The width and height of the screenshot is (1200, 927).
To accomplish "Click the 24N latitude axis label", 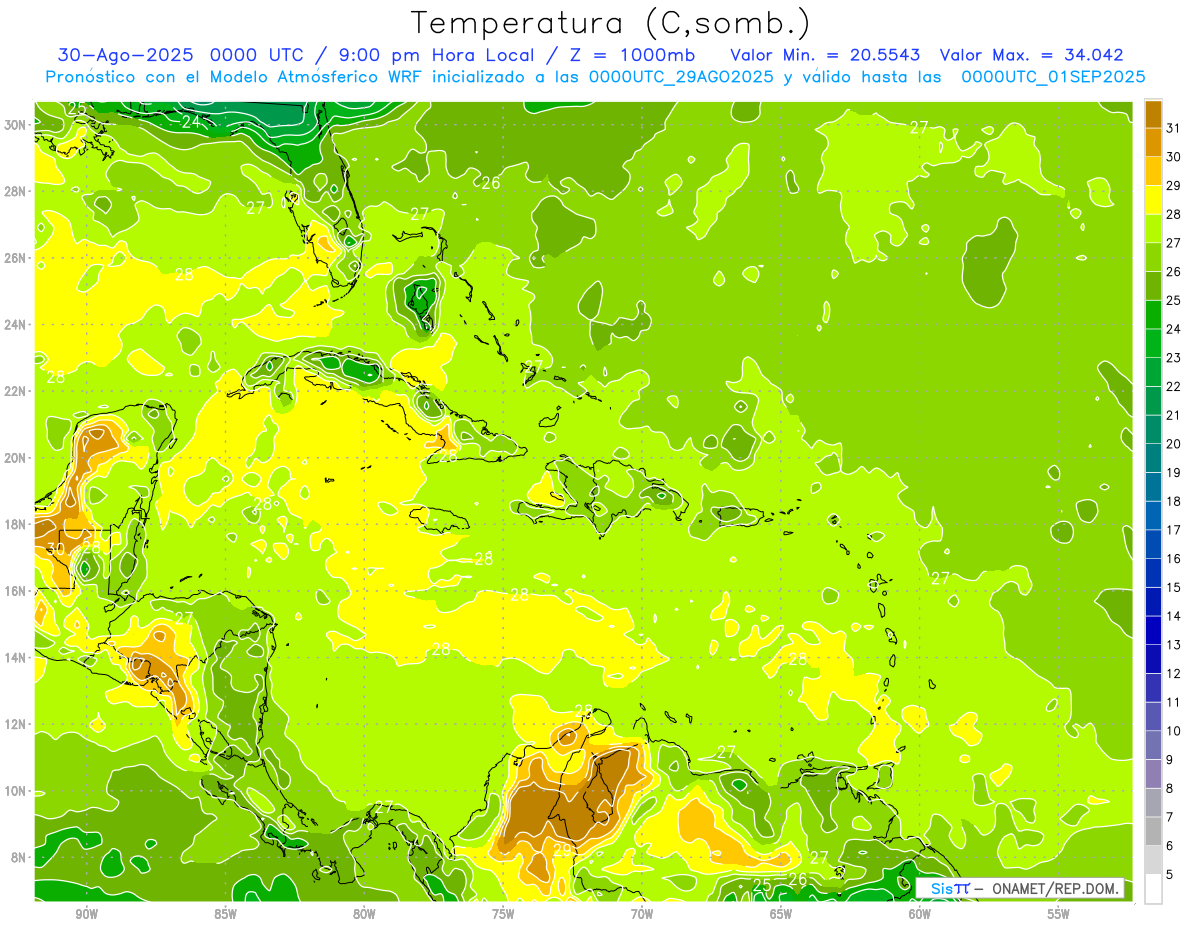I will pyautogui.click(x=16, y=325).
